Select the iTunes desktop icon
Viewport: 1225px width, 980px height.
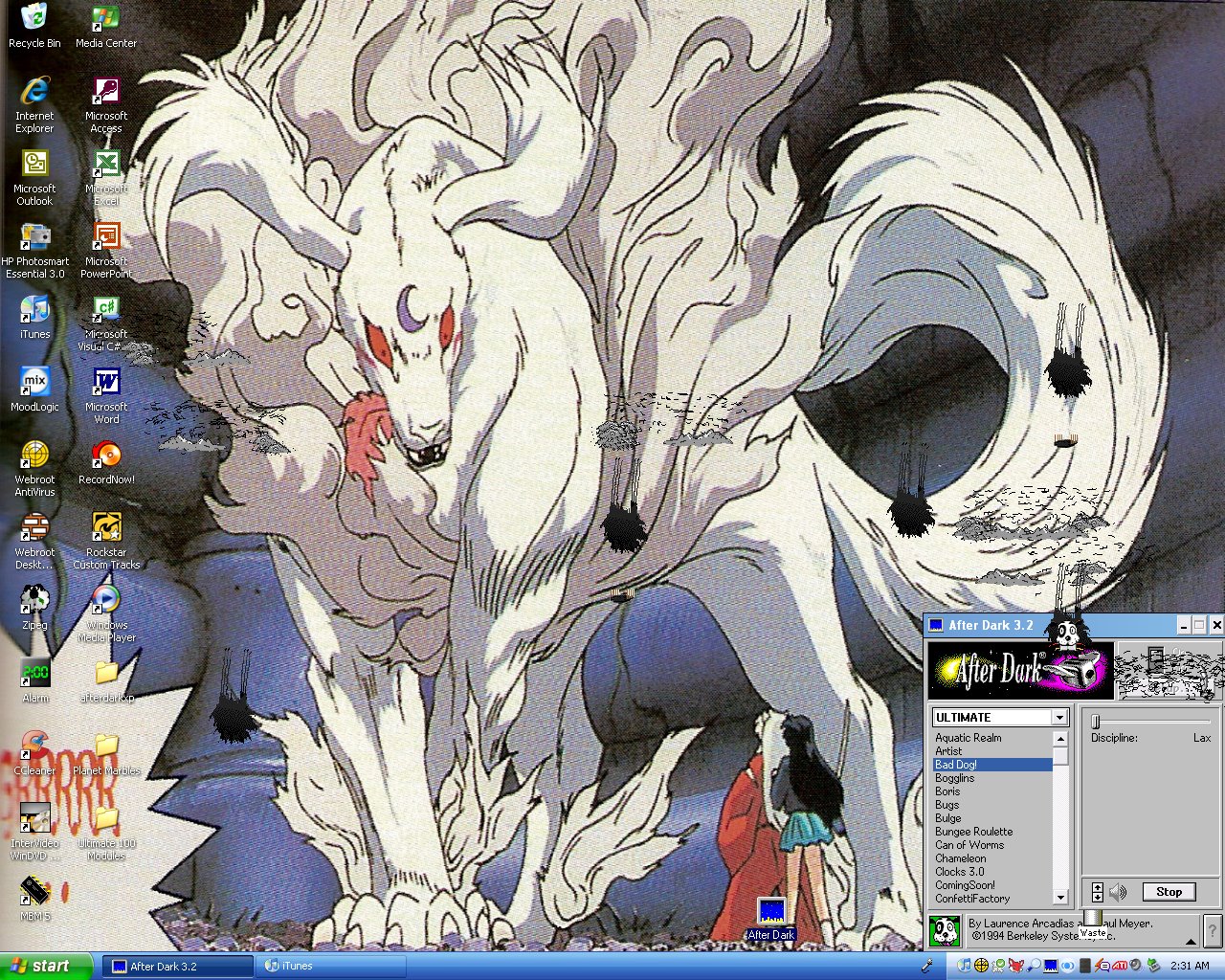[x=34, y=317]
